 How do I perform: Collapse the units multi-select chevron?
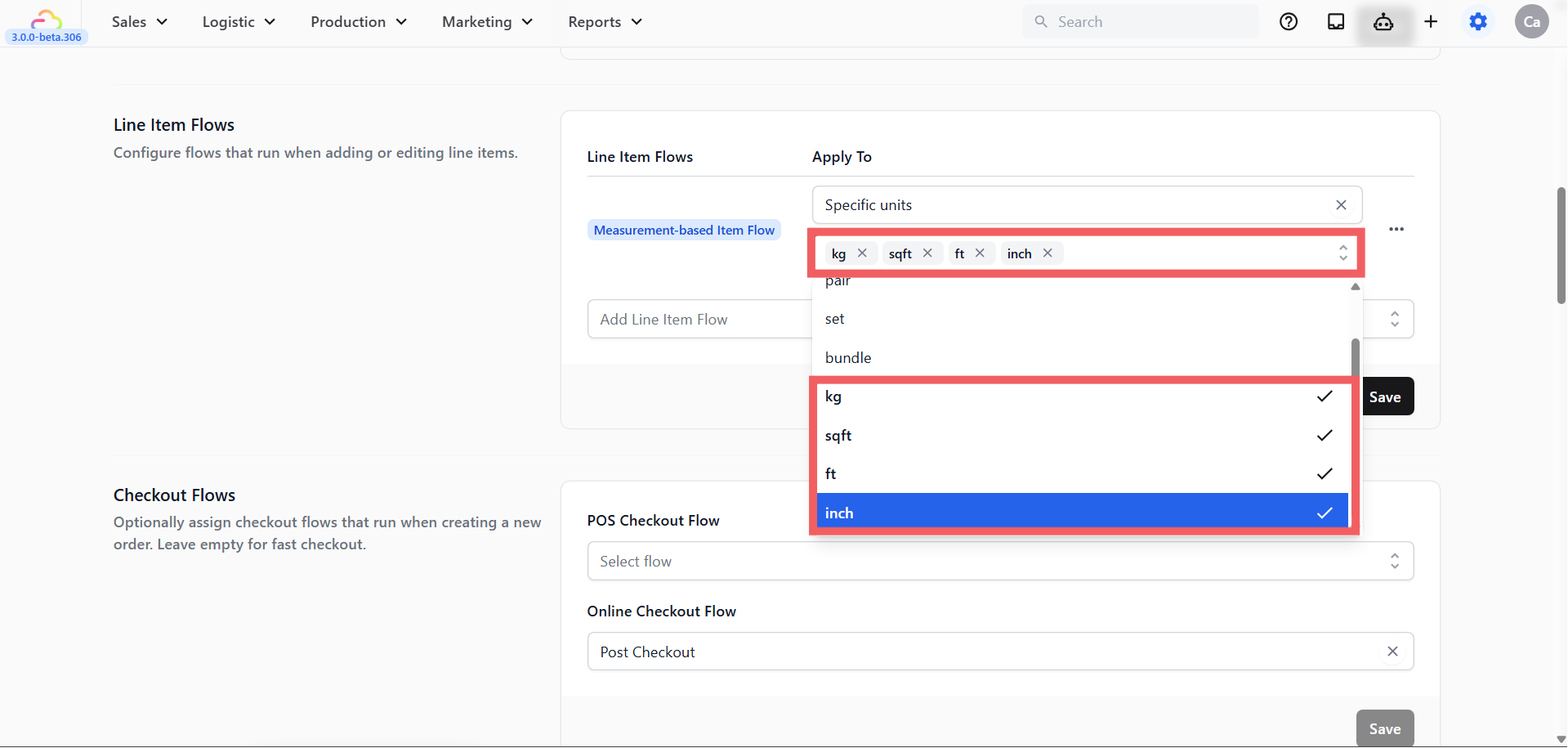pos(1342,253)
